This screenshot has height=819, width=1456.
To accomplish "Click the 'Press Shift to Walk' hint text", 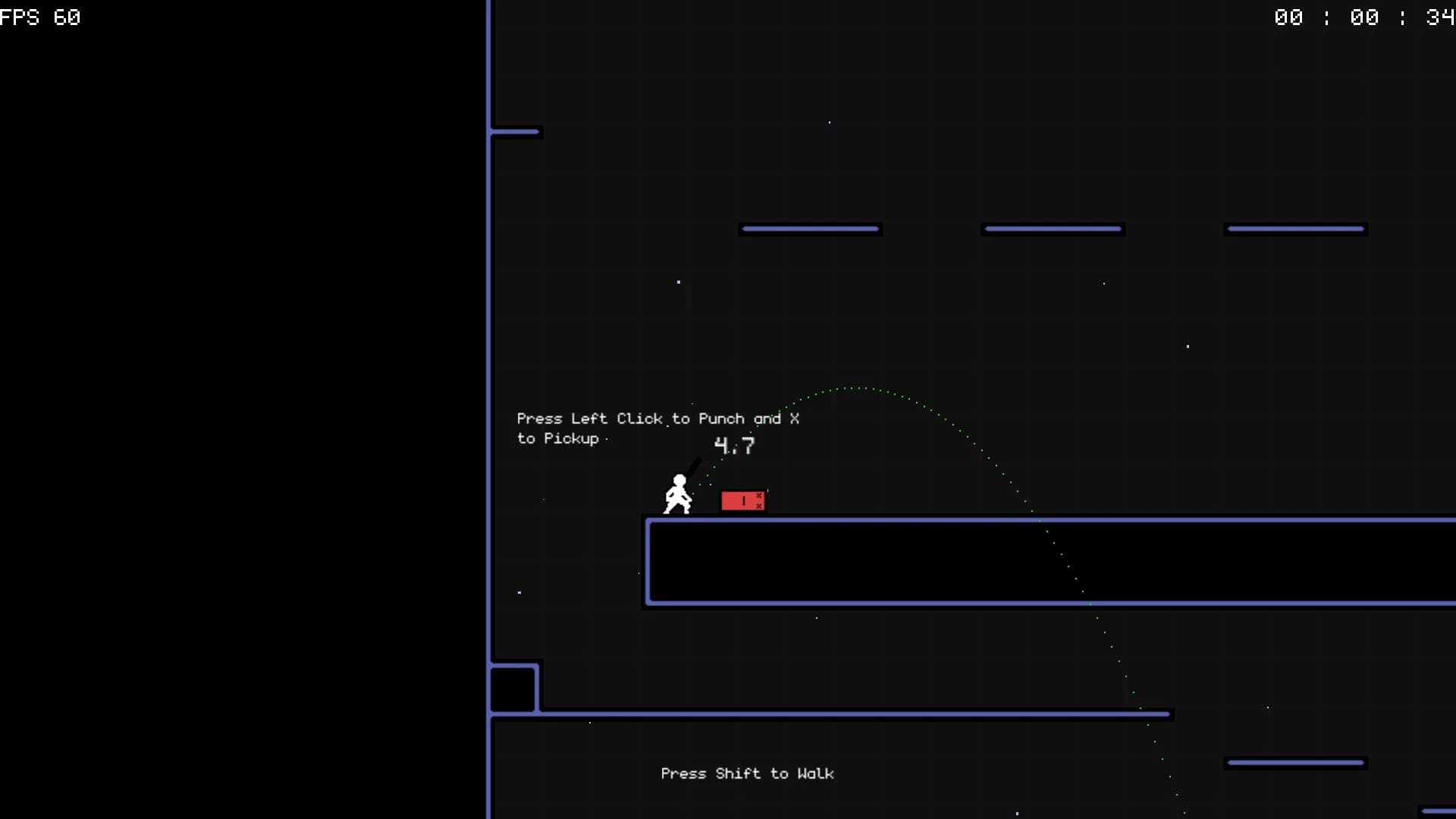I will pos(747,773).
